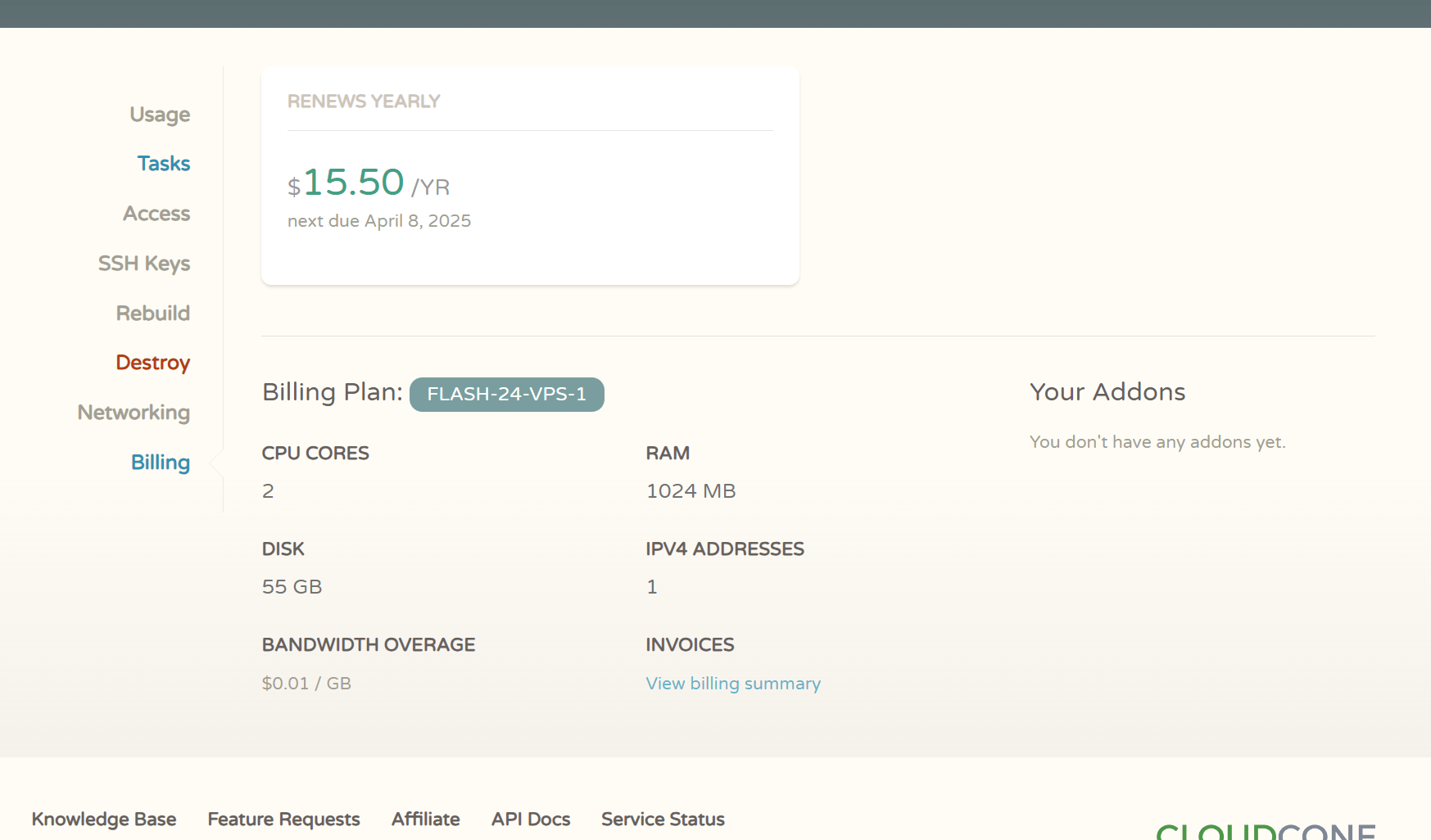Click the FLASH-24-VPS-1 plan badge

point(506,395)
